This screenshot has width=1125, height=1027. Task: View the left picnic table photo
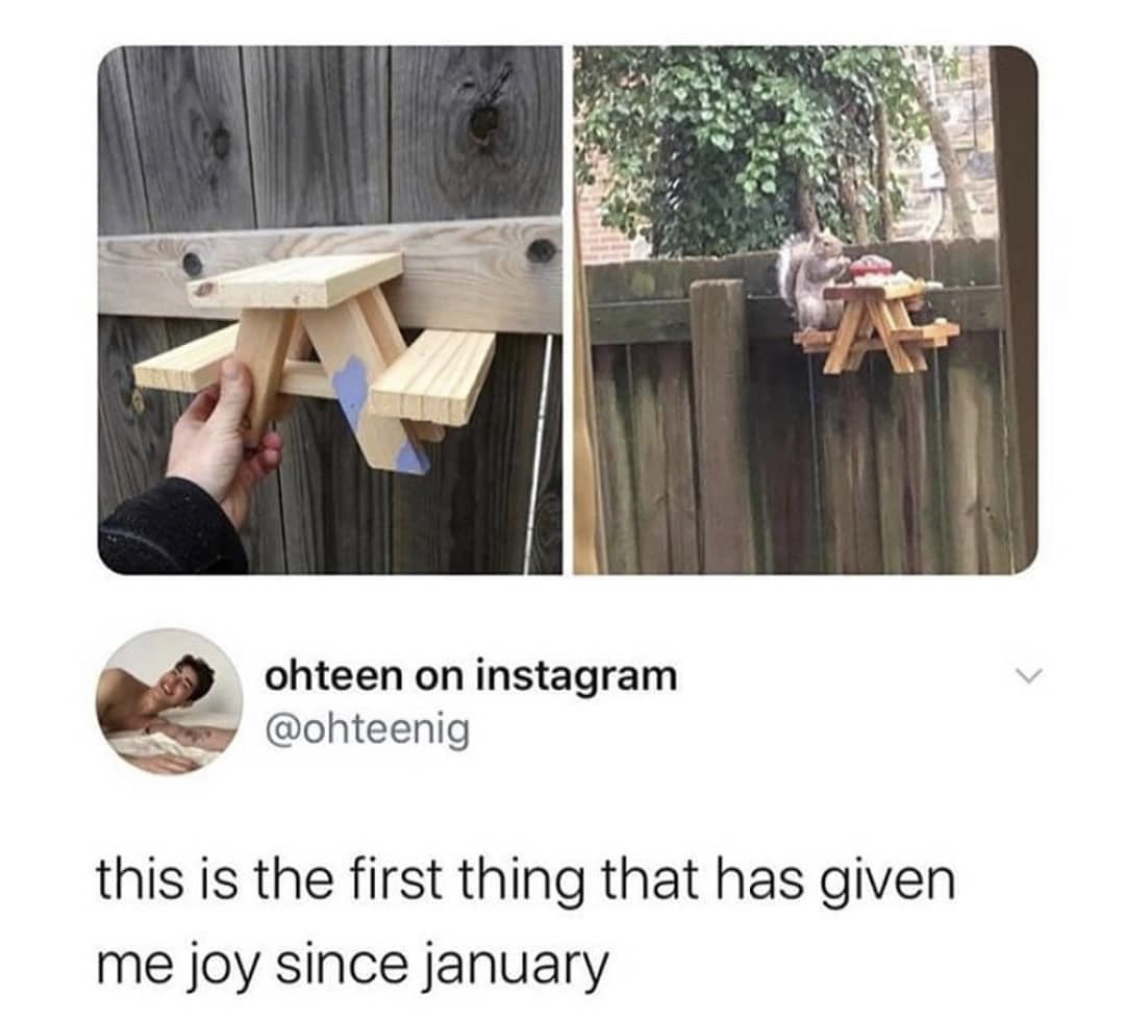(330, 310)
